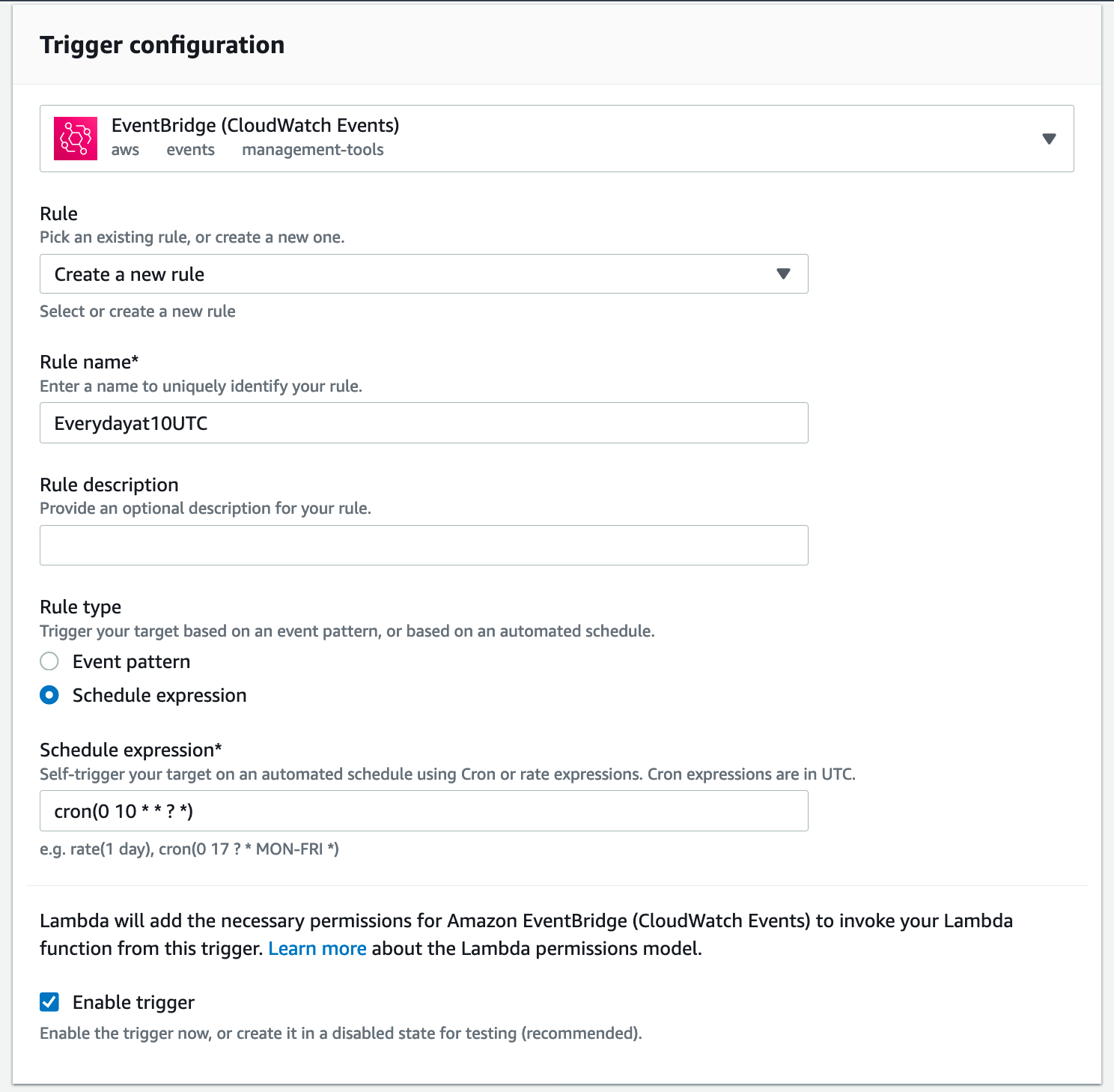Focus the Rule name field containing Everydayat10UTC
This screenshot has height=1092, width=1114.
(x=423, y=423)
